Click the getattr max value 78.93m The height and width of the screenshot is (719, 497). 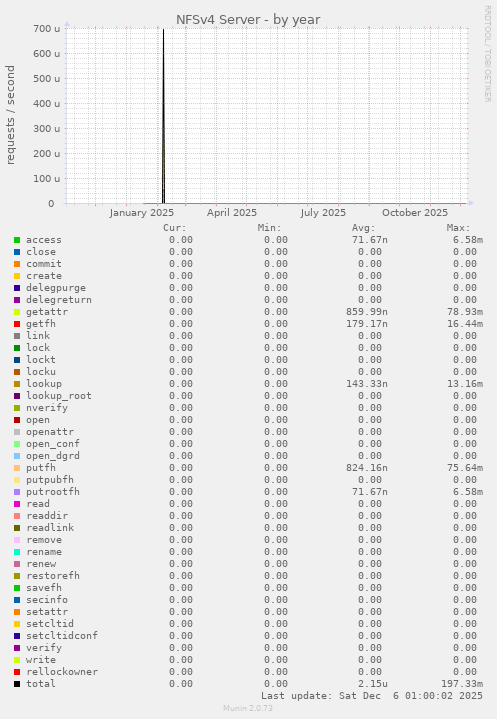[465, 312]
